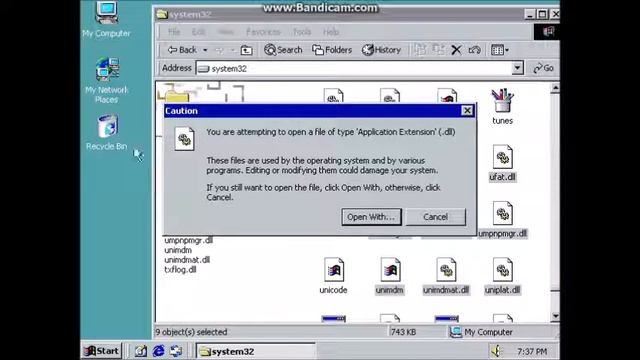
Task: Open the Recycle Bin desktop icon
Action: (107, 132)
